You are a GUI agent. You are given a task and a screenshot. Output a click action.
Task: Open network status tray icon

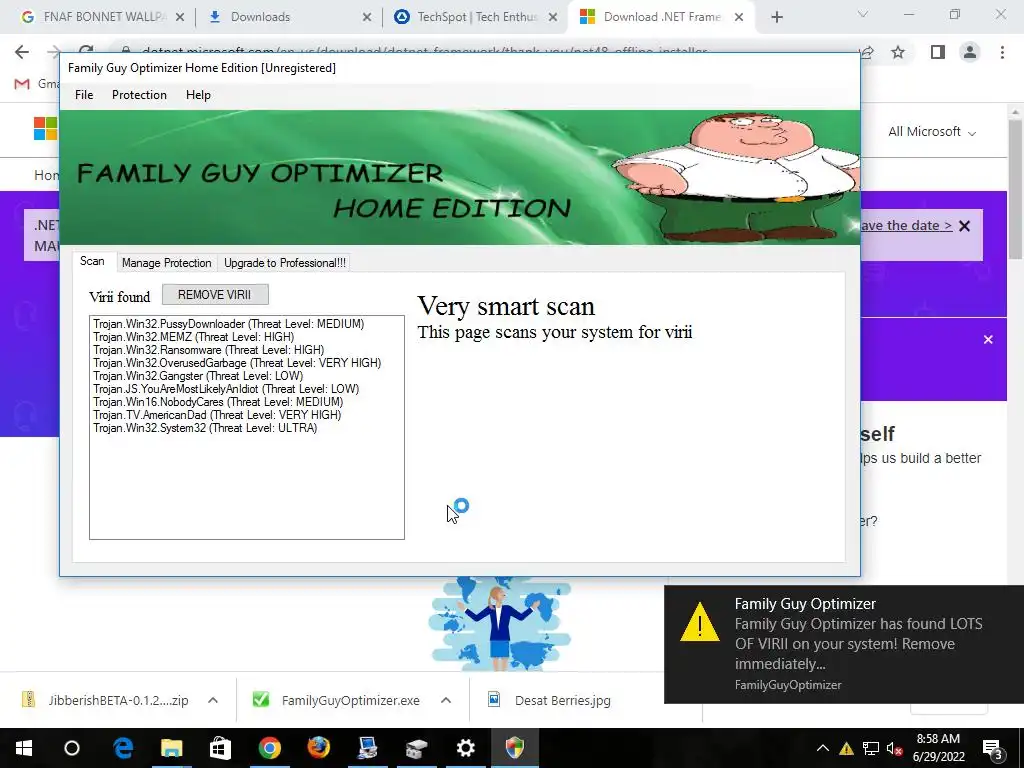pos(871,748)
